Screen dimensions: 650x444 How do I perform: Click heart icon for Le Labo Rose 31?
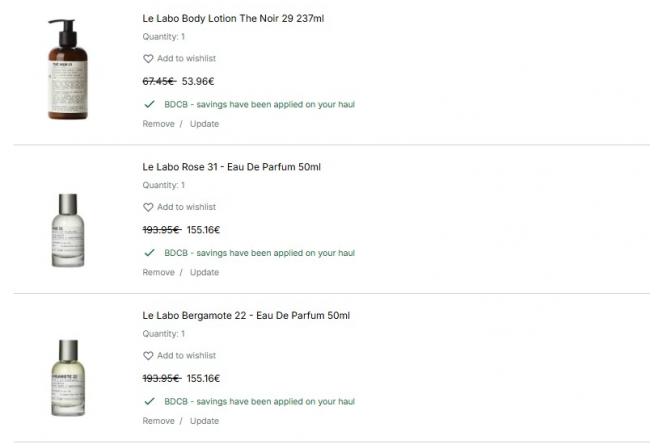pos(149,208)
